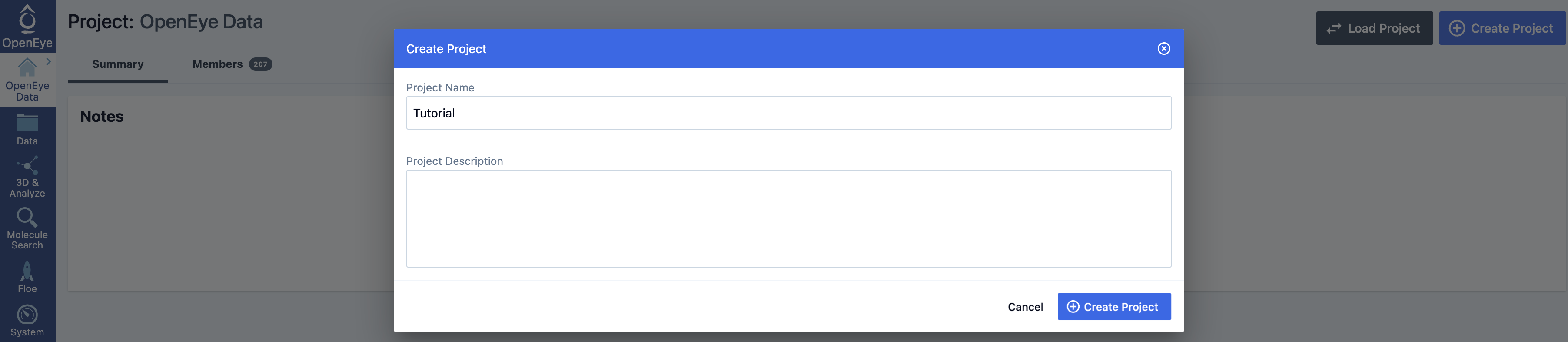1568x342 pixels.
Task: Open the Data folder icon
Action: [27, 123]
